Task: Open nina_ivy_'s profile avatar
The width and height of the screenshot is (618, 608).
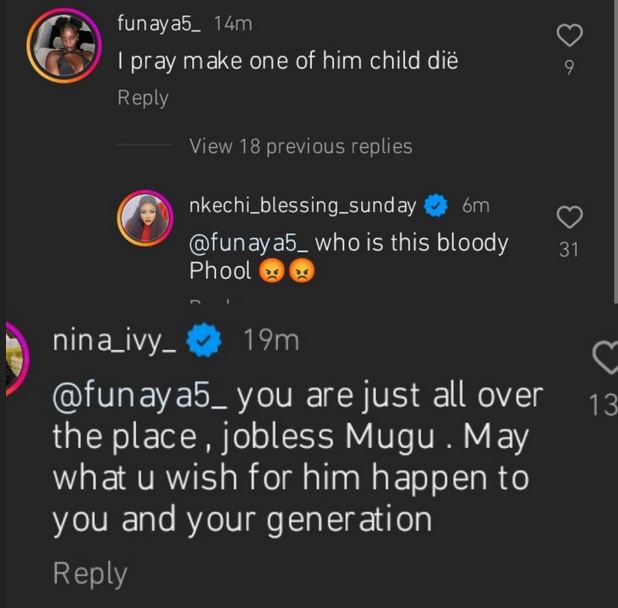Action: coord(13,357)
